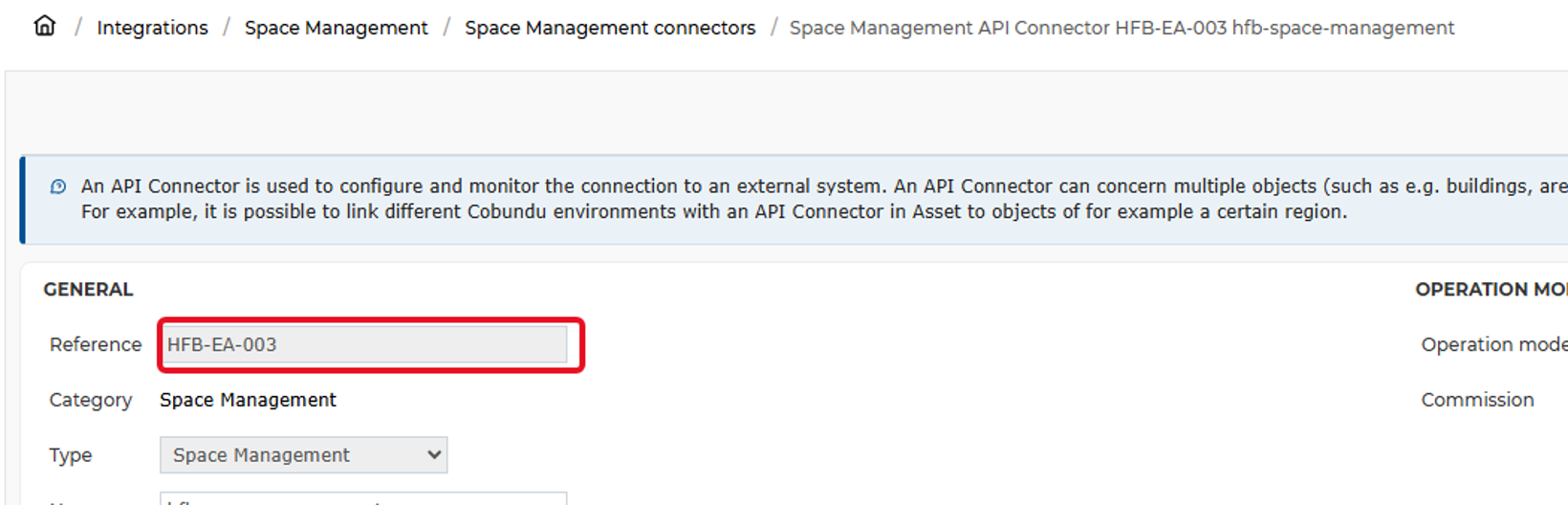
Task: Click the Operation mode label
Action: pos(1494,344)
